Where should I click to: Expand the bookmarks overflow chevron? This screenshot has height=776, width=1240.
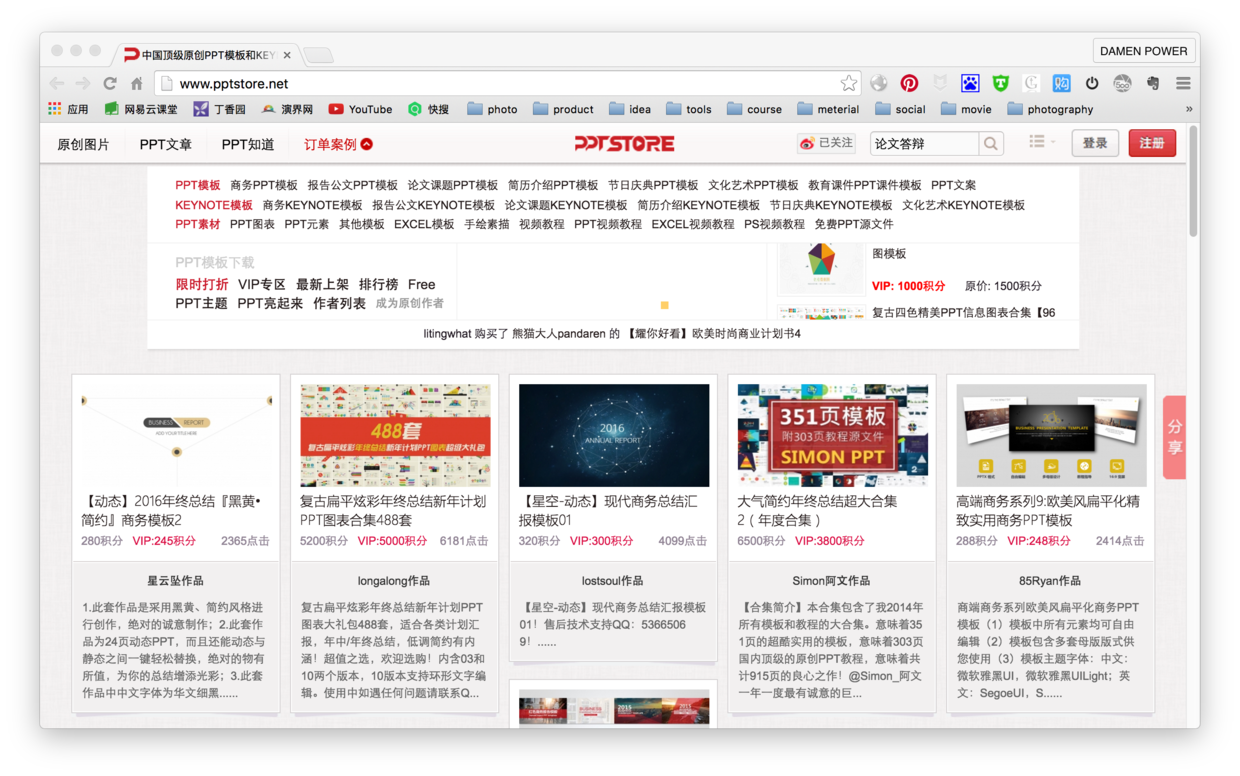pyautogui.click(x=1189, y=110)
